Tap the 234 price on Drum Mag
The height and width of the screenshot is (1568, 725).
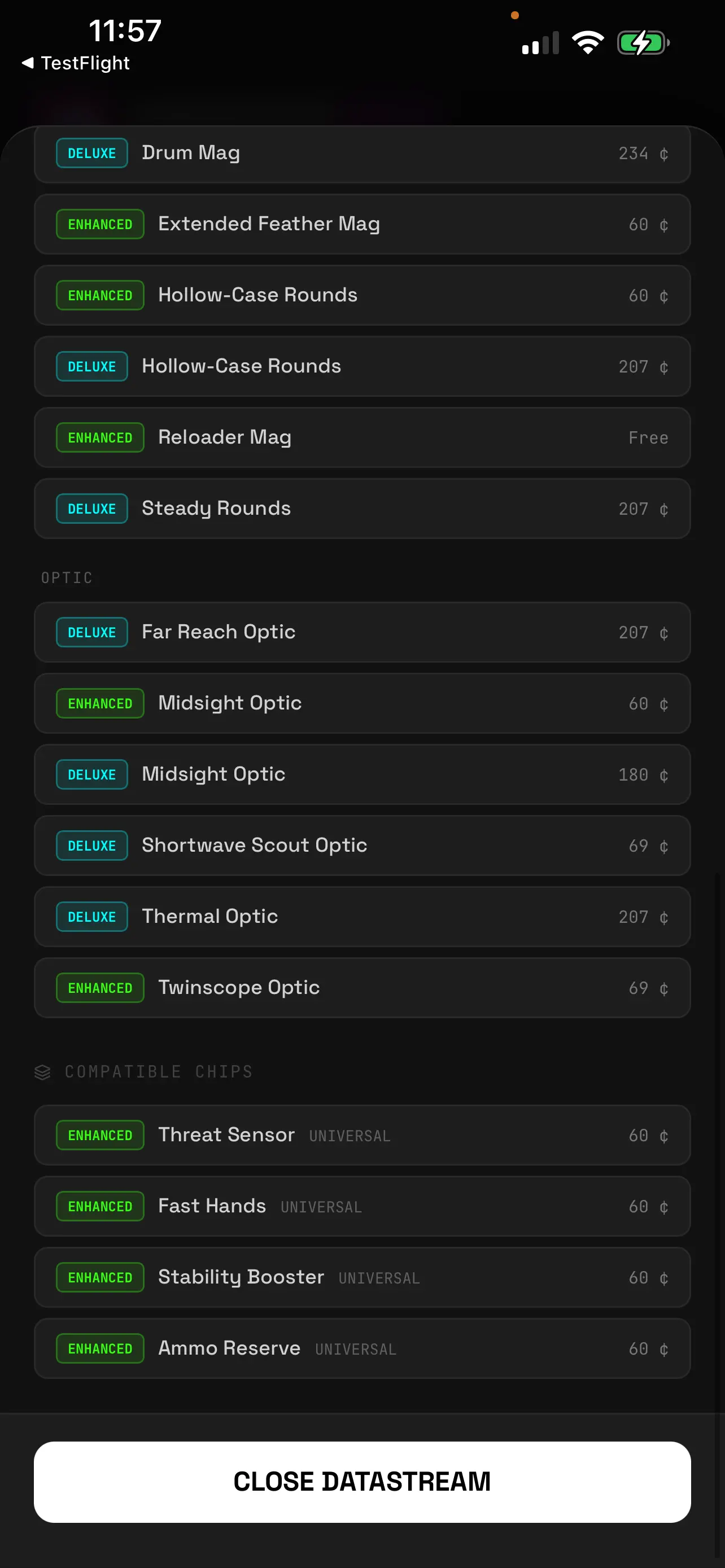[x=644, y=154]
